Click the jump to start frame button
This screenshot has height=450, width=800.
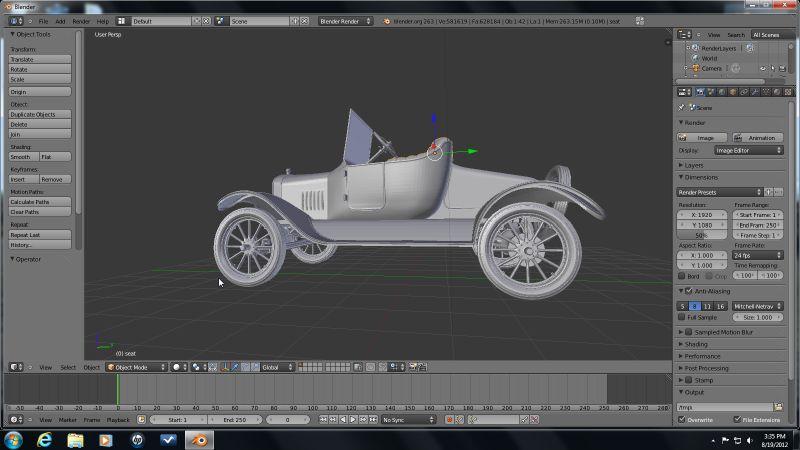coord(323,419)
